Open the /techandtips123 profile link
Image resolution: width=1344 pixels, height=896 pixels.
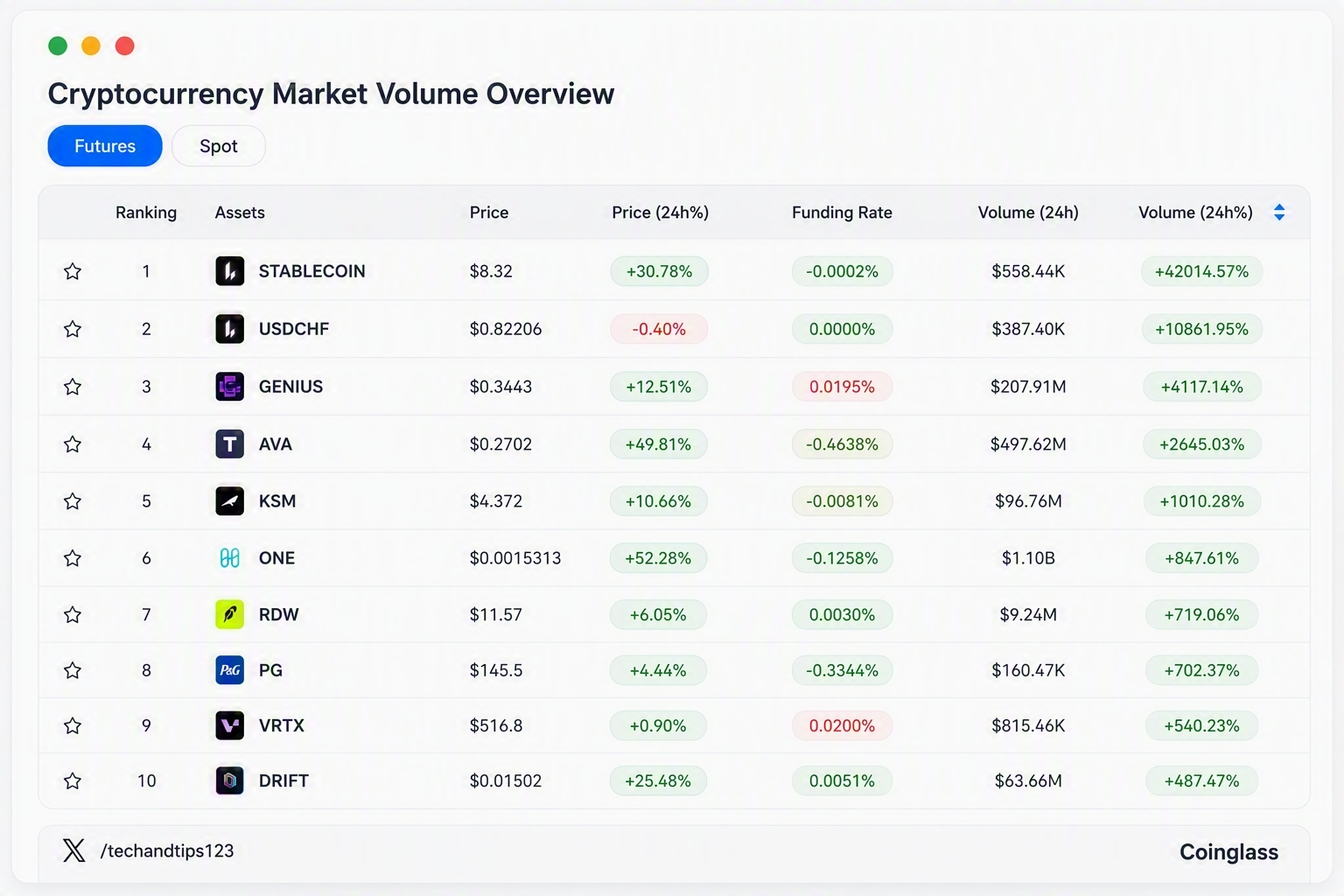167,850
